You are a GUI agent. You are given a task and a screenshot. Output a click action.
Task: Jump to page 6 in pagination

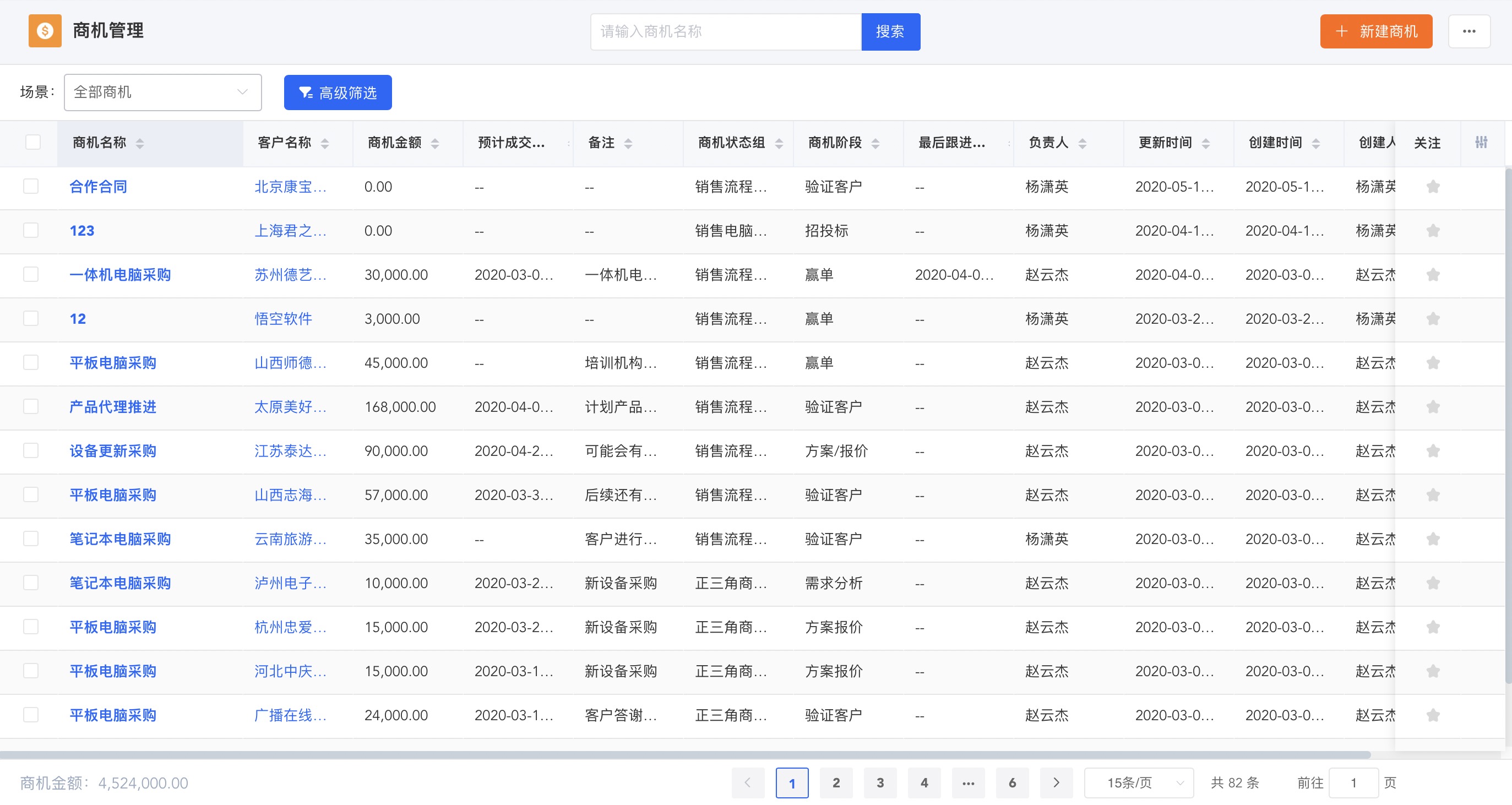(x=1012, y=782)
